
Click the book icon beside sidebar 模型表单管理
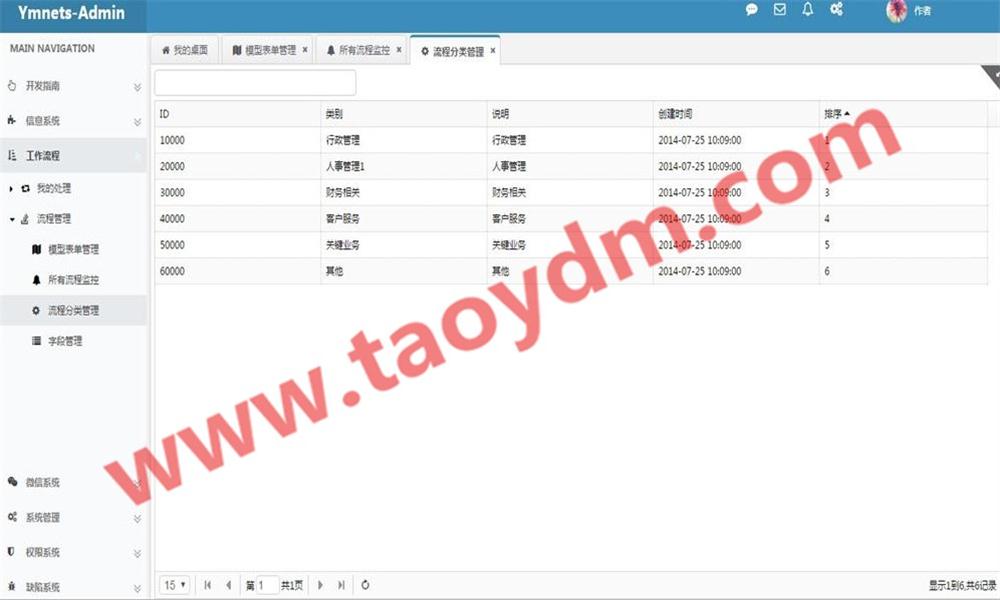(36, 249)
